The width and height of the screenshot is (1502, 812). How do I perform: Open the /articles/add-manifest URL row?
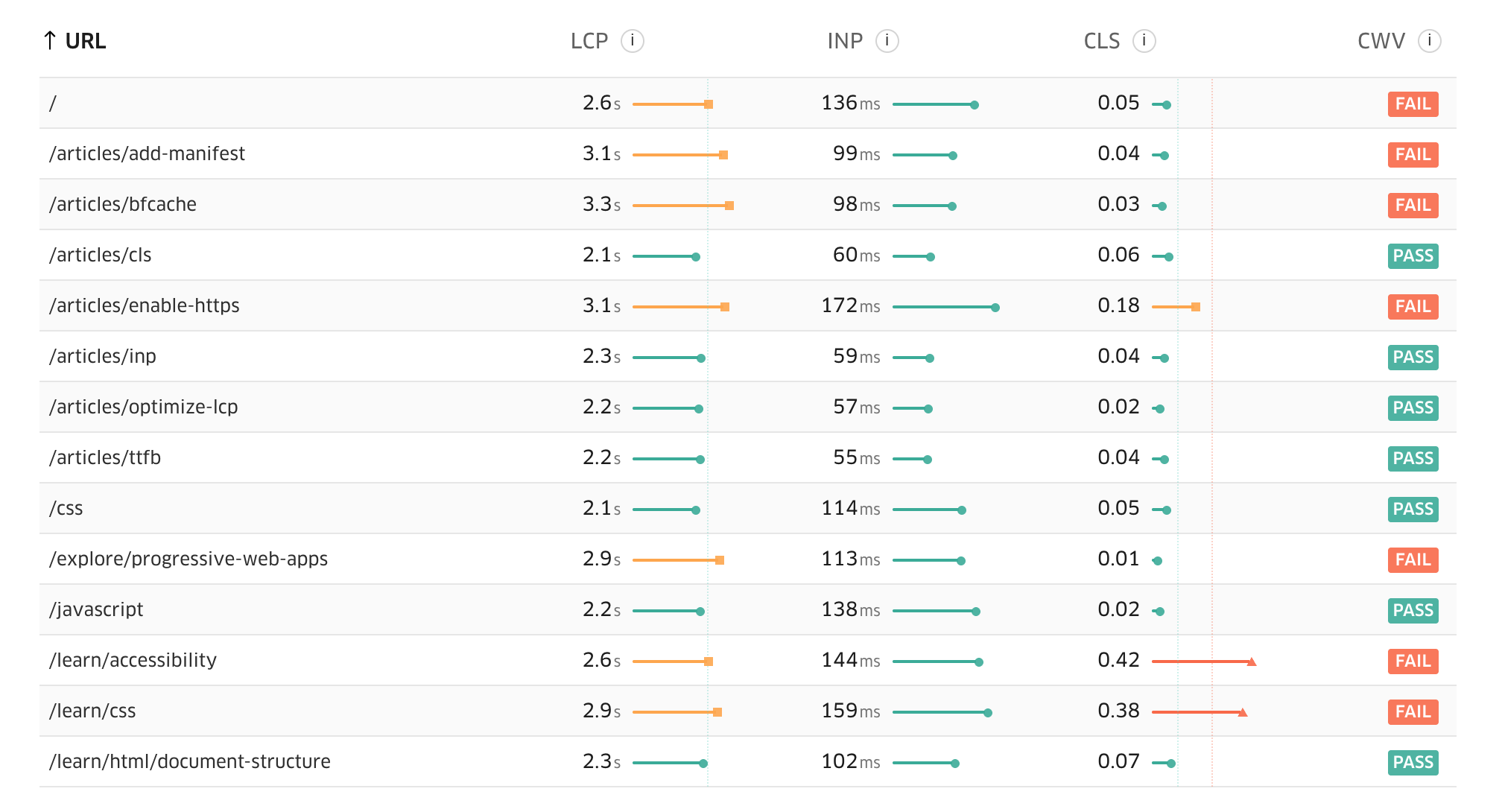coord(147,154)
